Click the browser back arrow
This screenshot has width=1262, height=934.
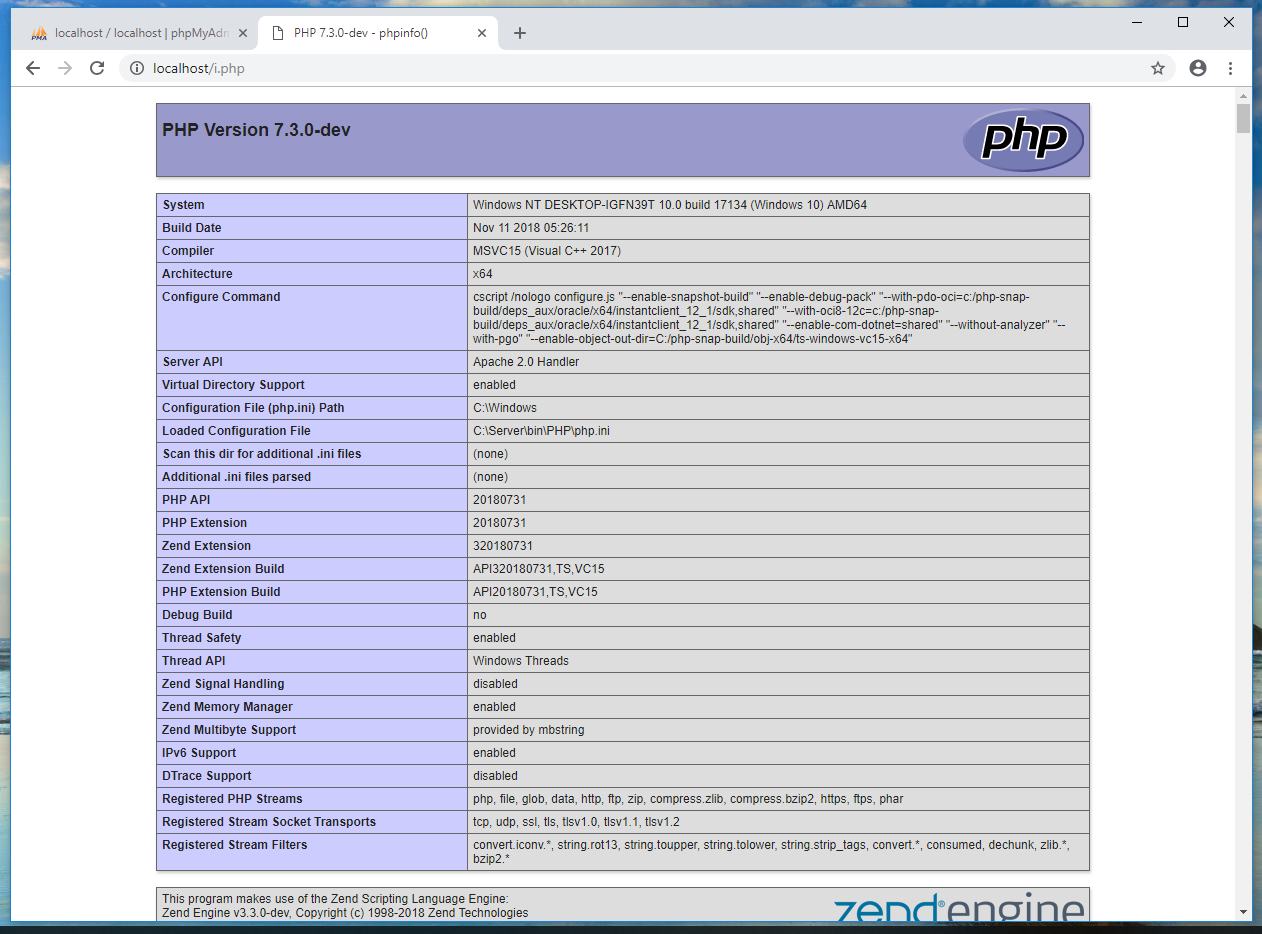coord(33,68)
